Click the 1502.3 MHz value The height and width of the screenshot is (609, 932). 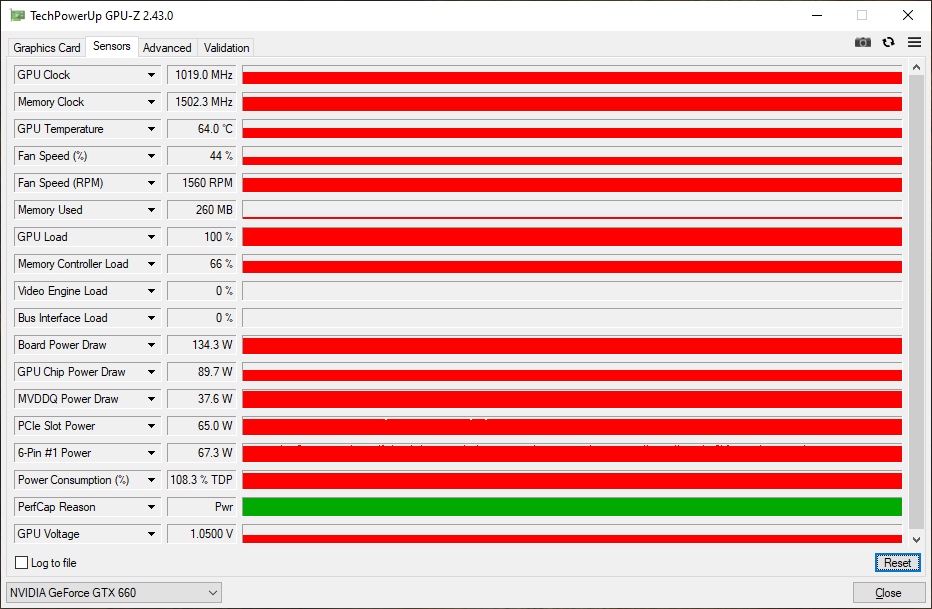coord(201,102)
